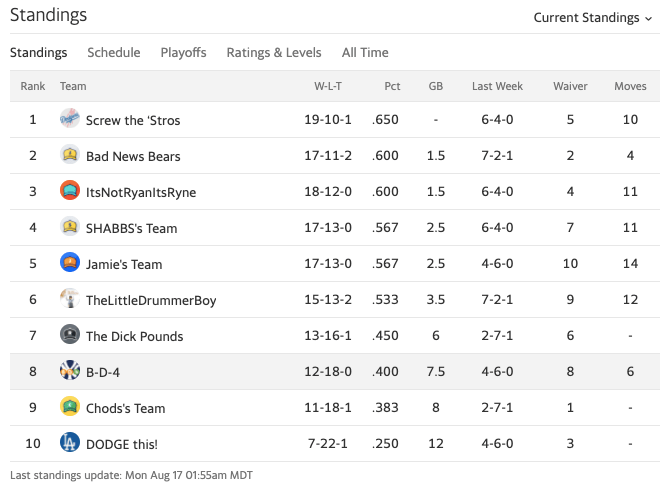Click SHABBS's Team avatar icon
The height and width of the screenshot is (496, 672).
pyautogui.click(x=70, y=227)
